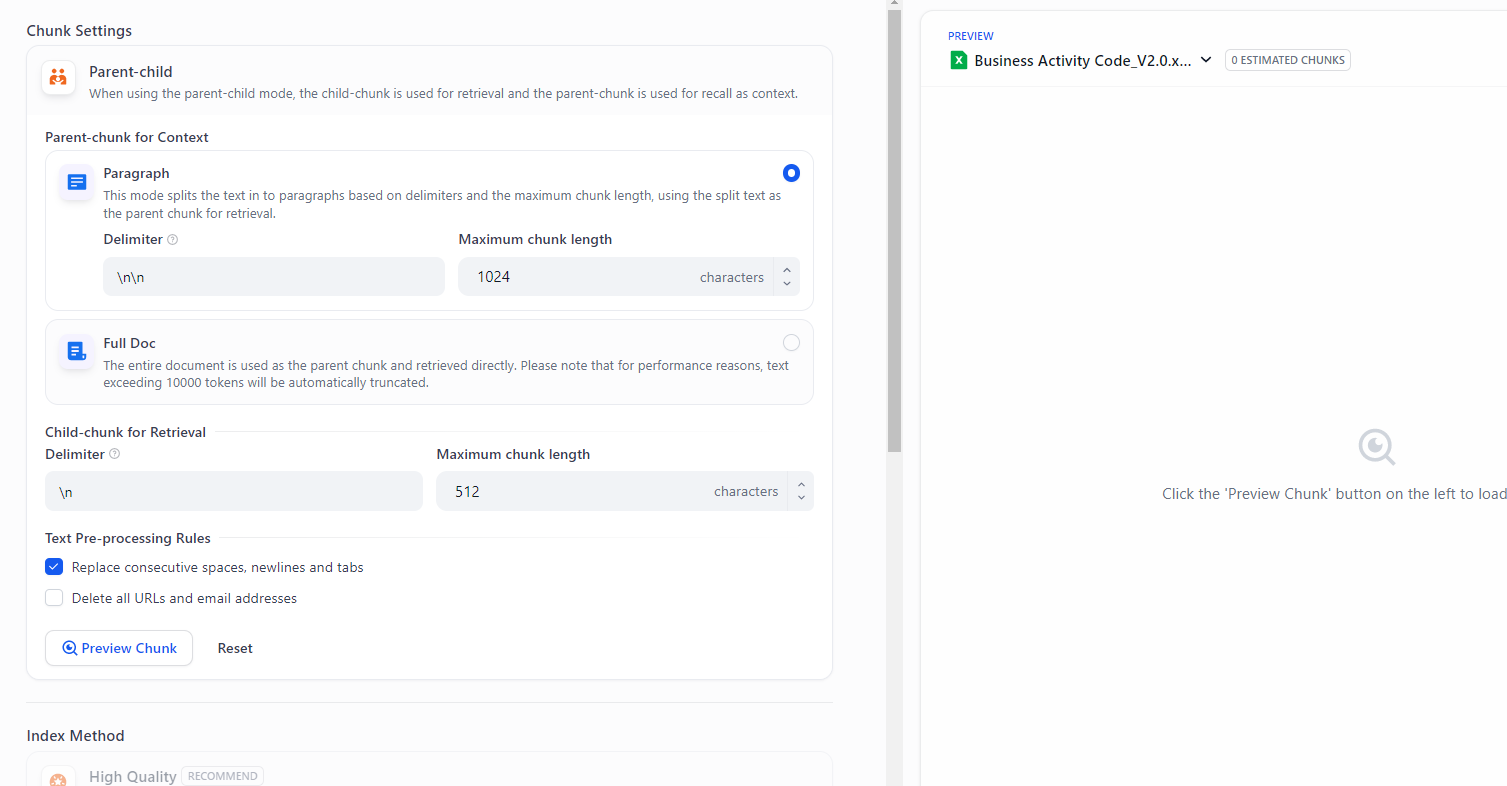Click the orange Parent-child mode icon
Viewport: 1507px width, 786px height.
(x=59, y=78)
